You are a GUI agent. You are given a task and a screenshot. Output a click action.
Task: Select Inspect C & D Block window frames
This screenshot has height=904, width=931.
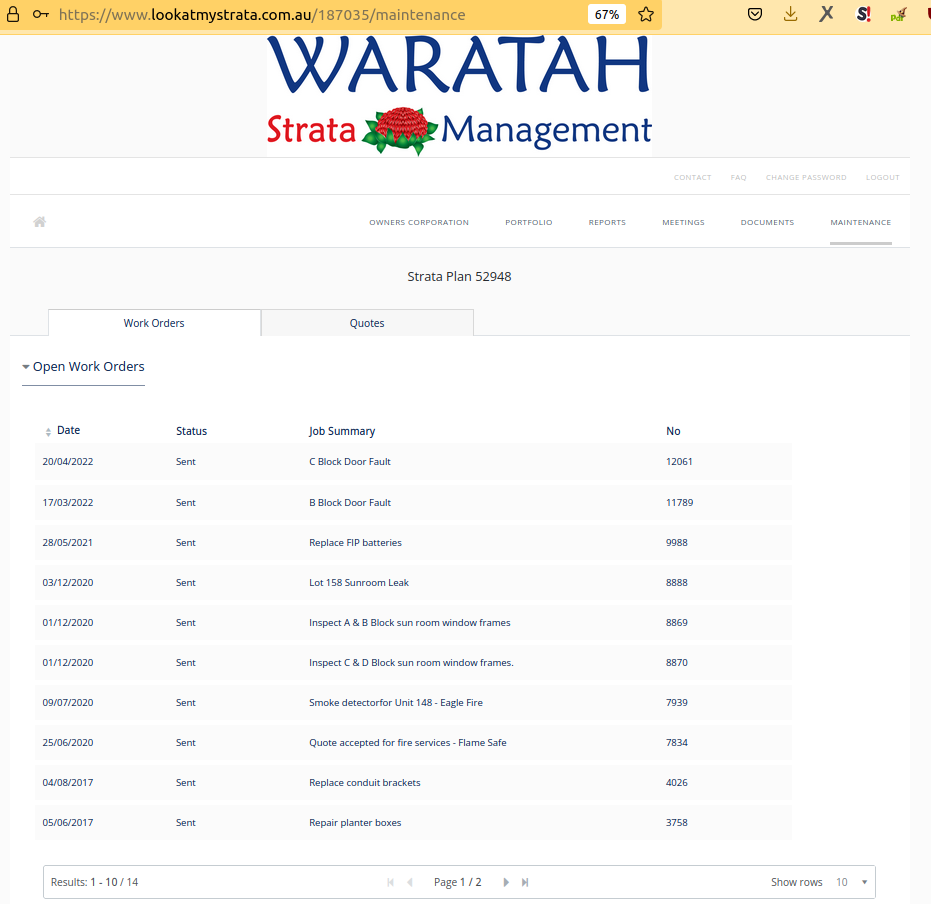[x=411, y=662]
